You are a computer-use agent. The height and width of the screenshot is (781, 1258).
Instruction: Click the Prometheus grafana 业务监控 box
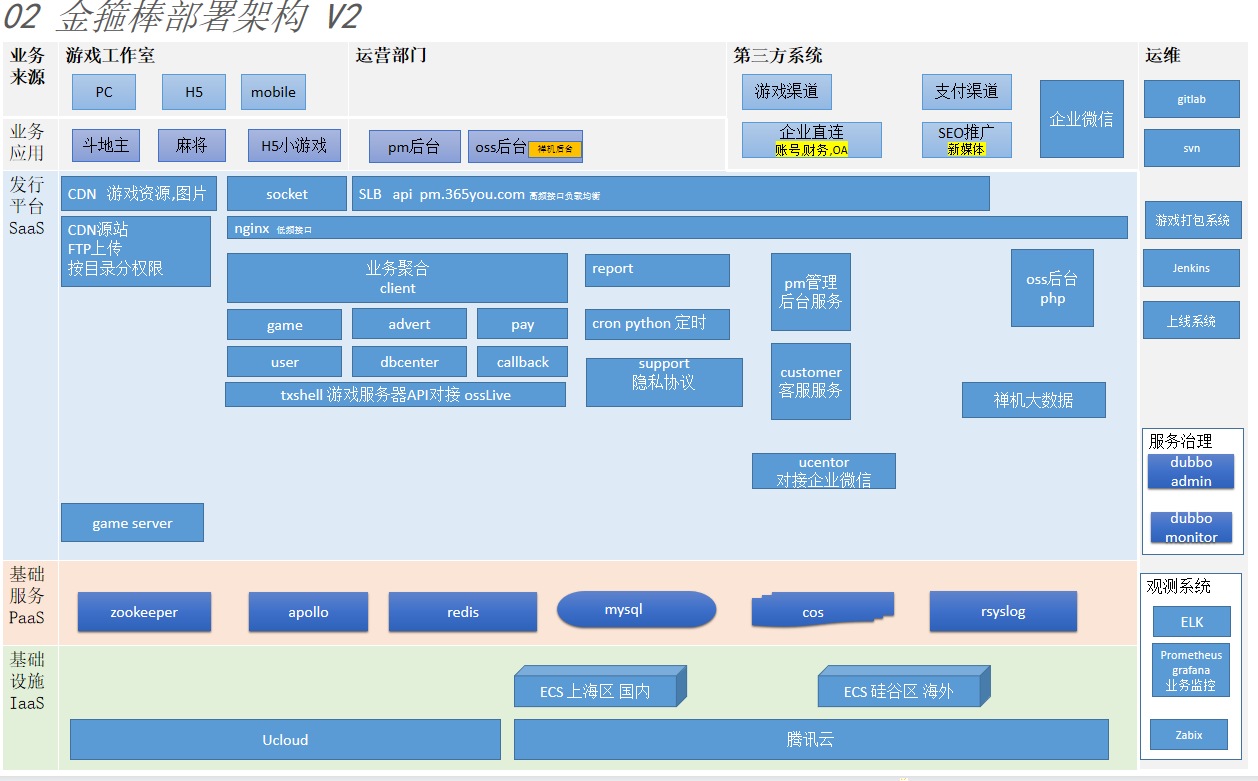tap(1191, 670)
